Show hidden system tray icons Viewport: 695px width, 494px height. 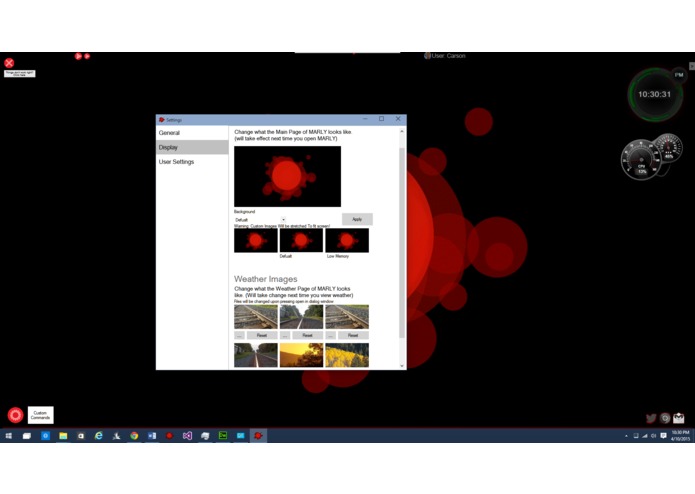(626, 436)
